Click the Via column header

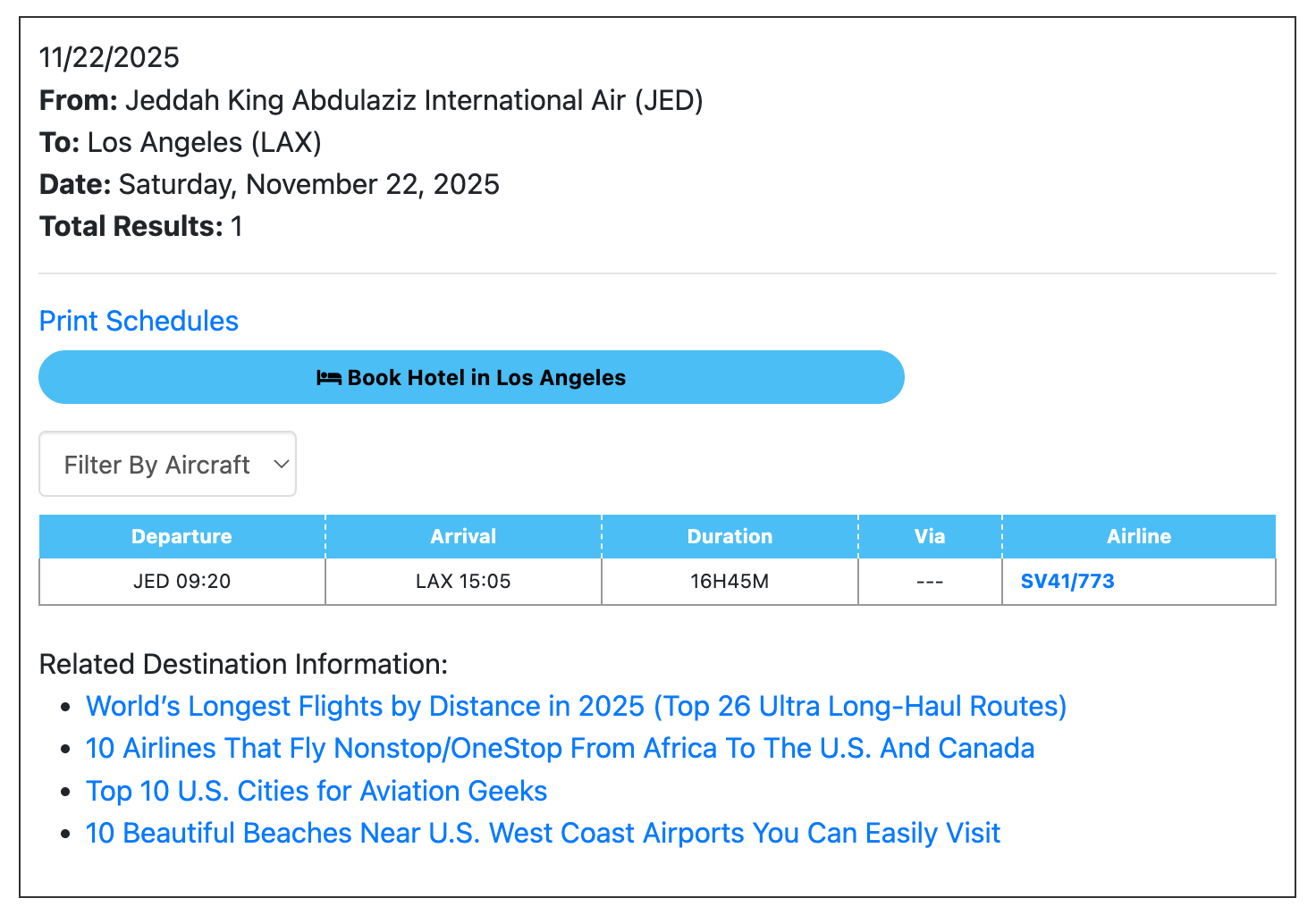[930, 536]
